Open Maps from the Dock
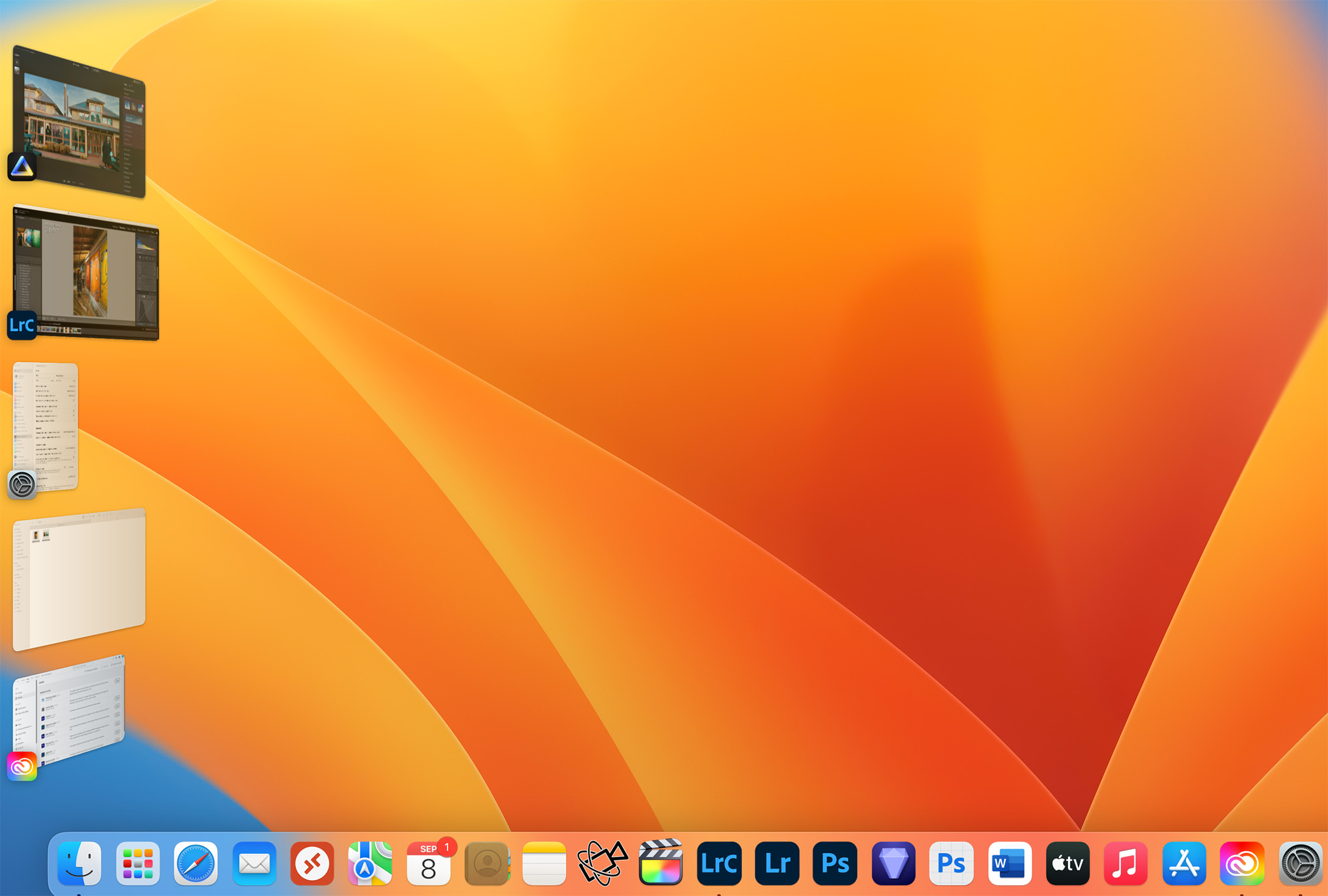1328x896 pixels. (370, 863)
